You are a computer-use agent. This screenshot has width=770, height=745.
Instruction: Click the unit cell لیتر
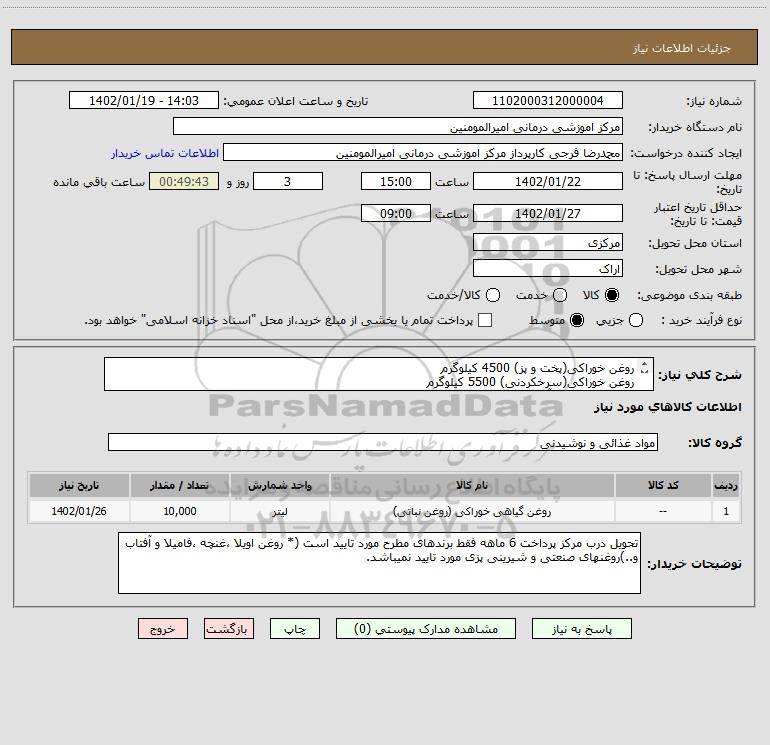pyautogui.click(x=279, y=511)
